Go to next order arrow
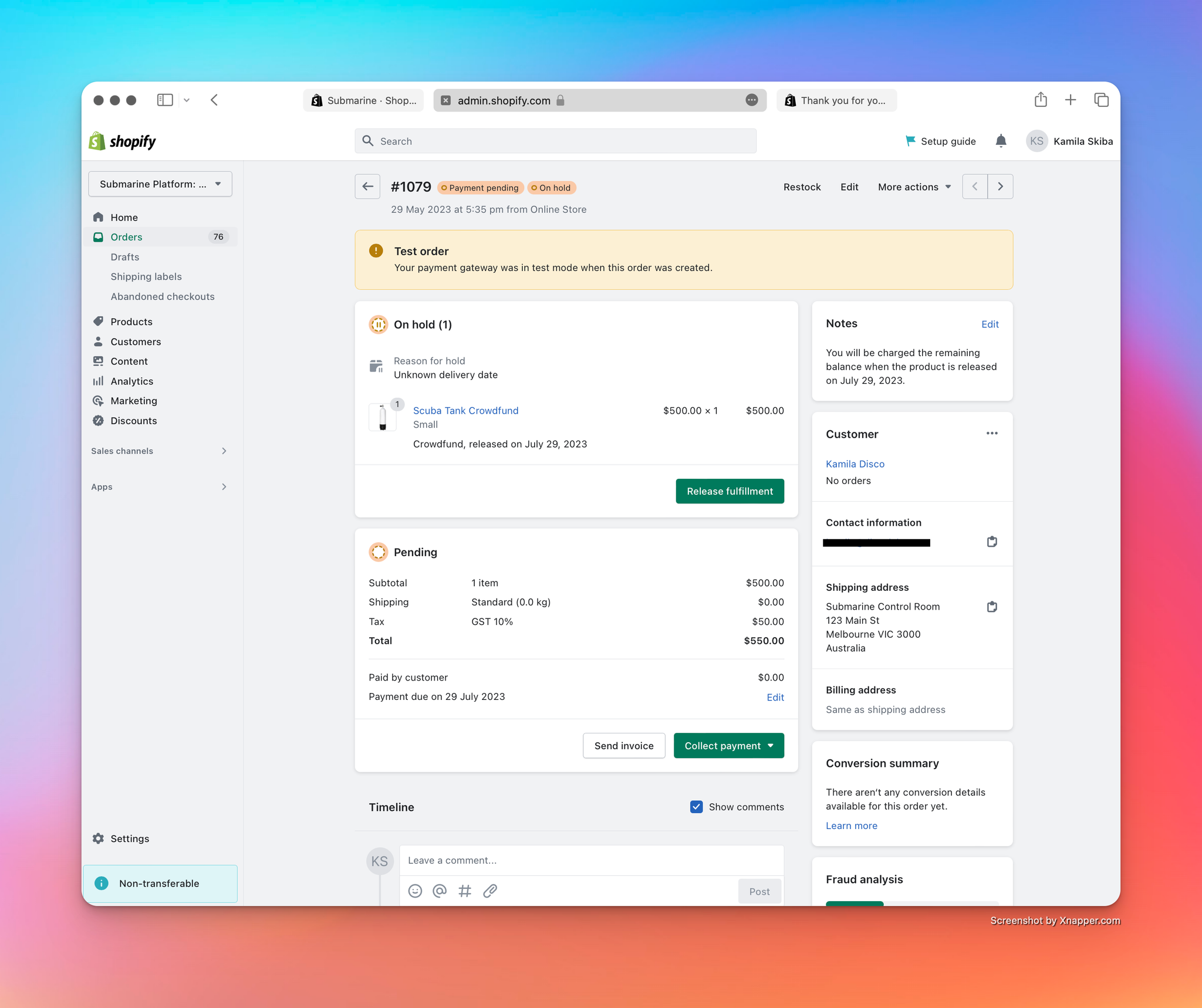This screenshot has height=1008, width=1202. click(1000, 187)
